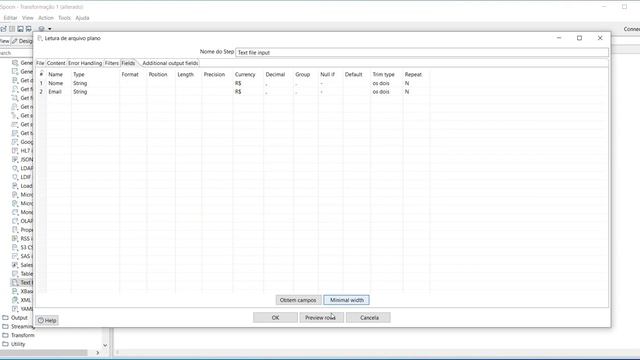This screenshot has height=360, width=640.
Task: Click the save-as icon in Spoon toolbar
Action: [x=29, y=29]
